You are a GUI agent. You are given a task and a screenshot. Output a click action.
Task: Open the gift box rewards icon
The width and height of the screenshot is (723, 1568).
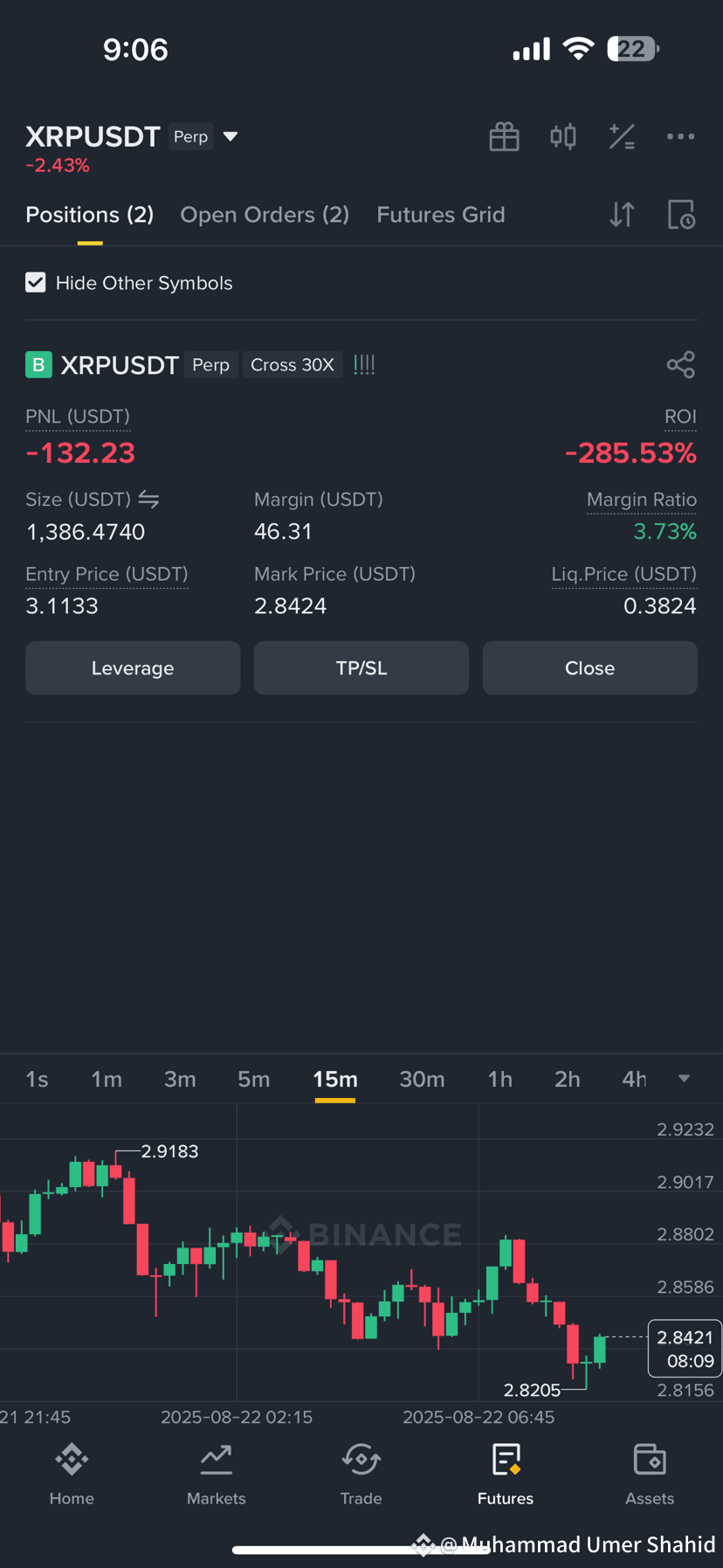click(x=504, y=137)
